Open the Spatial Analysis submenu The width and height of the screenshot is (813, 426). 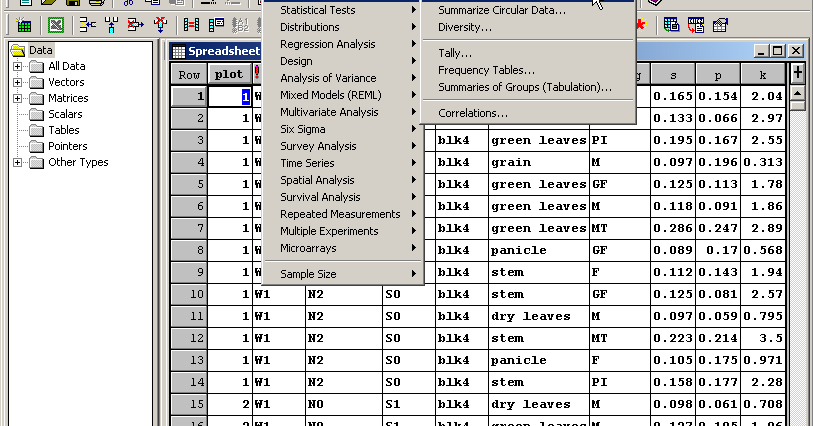(343, 180)
